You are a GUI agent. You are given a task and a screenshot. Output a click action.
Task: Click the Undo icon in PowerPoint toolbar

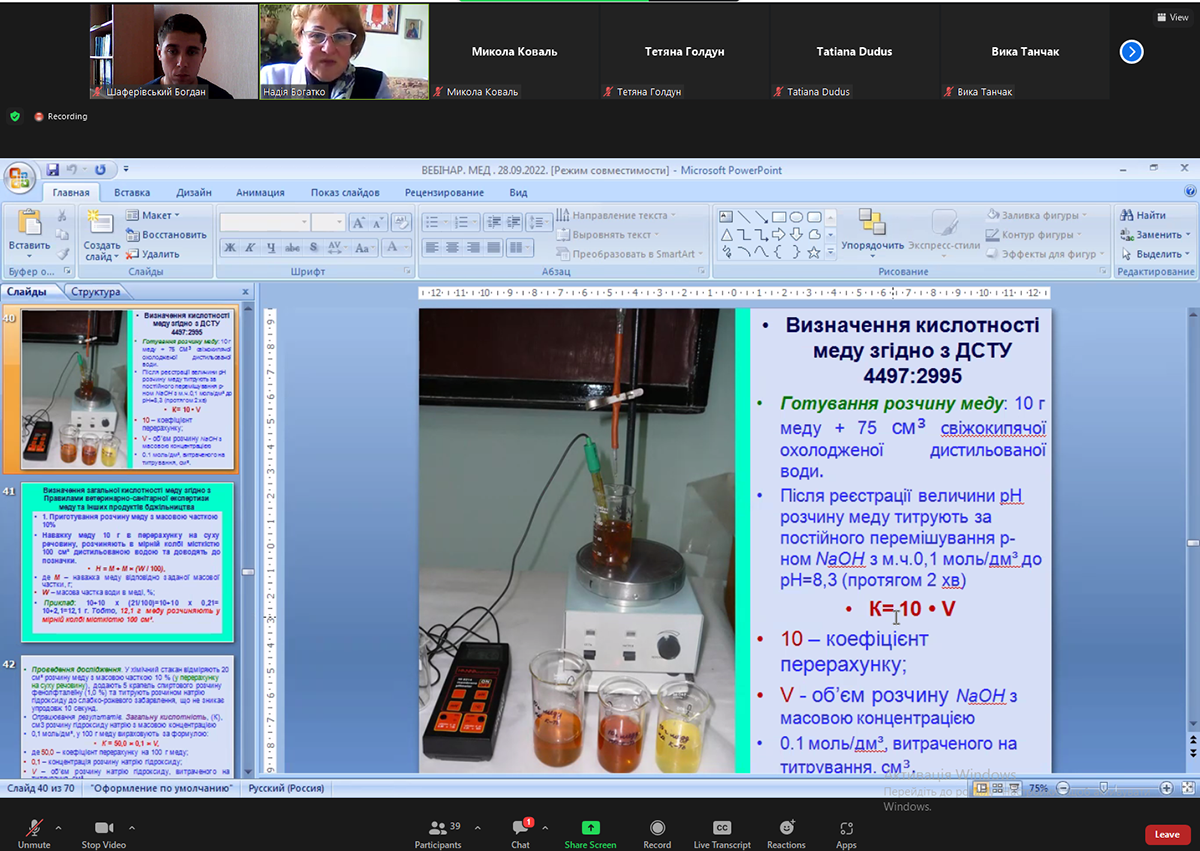coord(72,170)
